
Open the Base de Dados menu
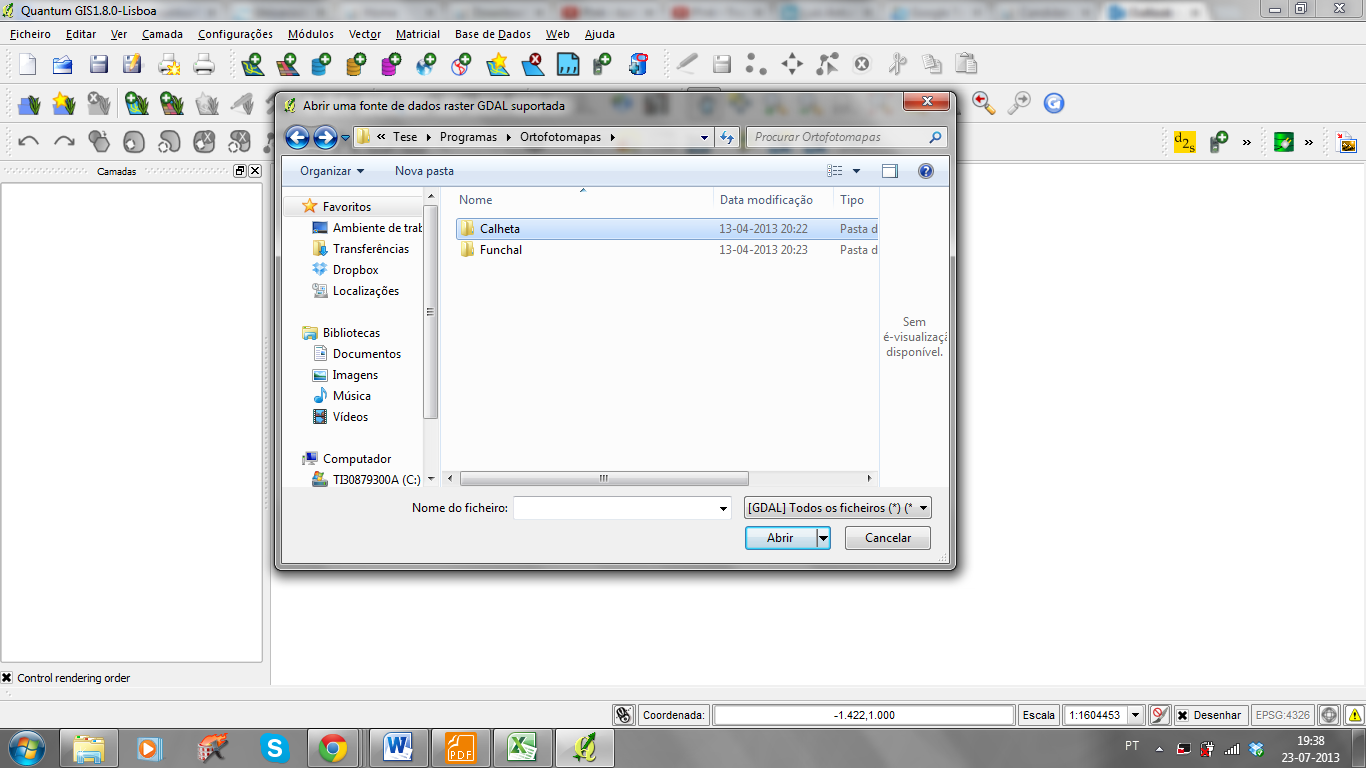coord(493,34)
